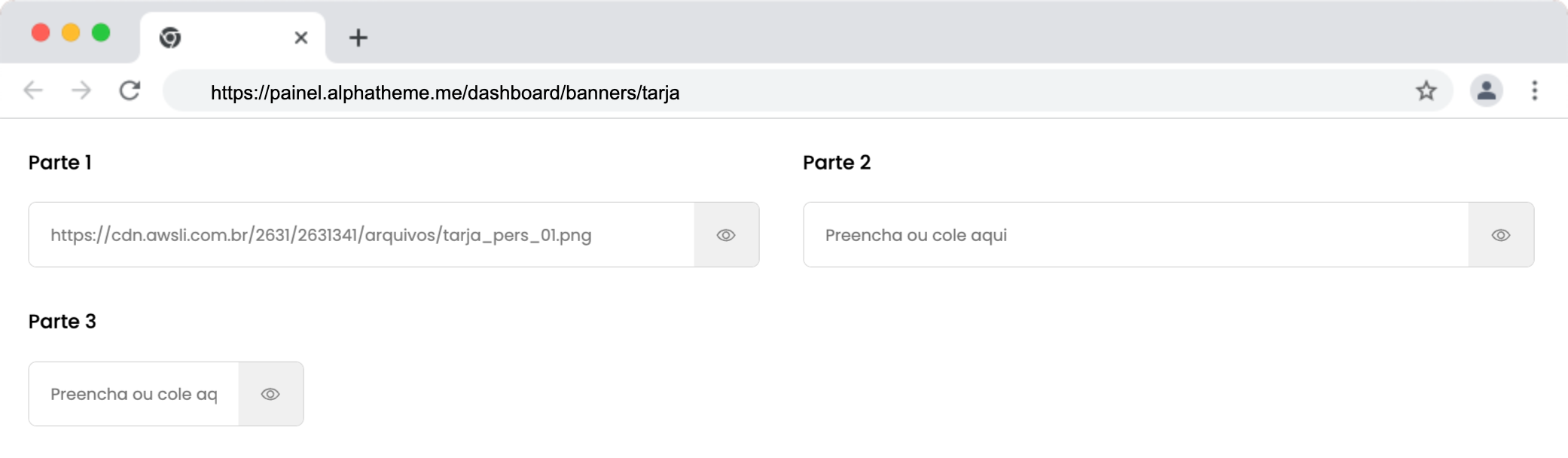The height and width of the screenshot is (458, 1568).
Task: Open the browser profile icon
Action: pyautogui.click(x=1486, y=91)
